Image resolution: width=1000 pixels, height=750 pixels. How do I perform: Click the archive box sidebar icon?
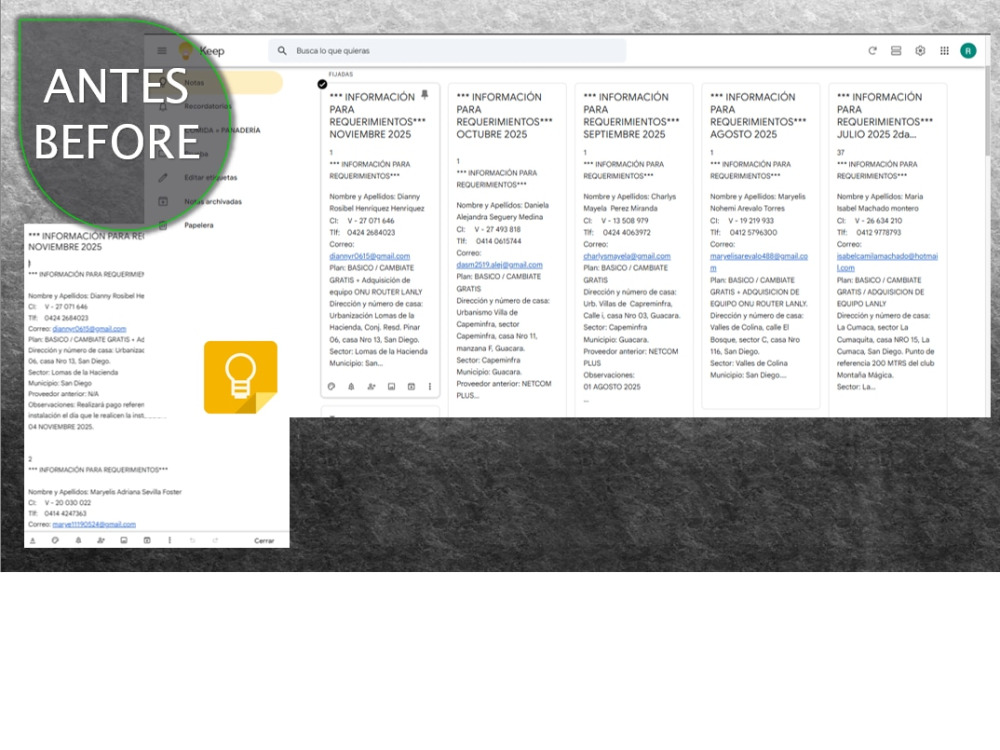click(x=163, y=202)
